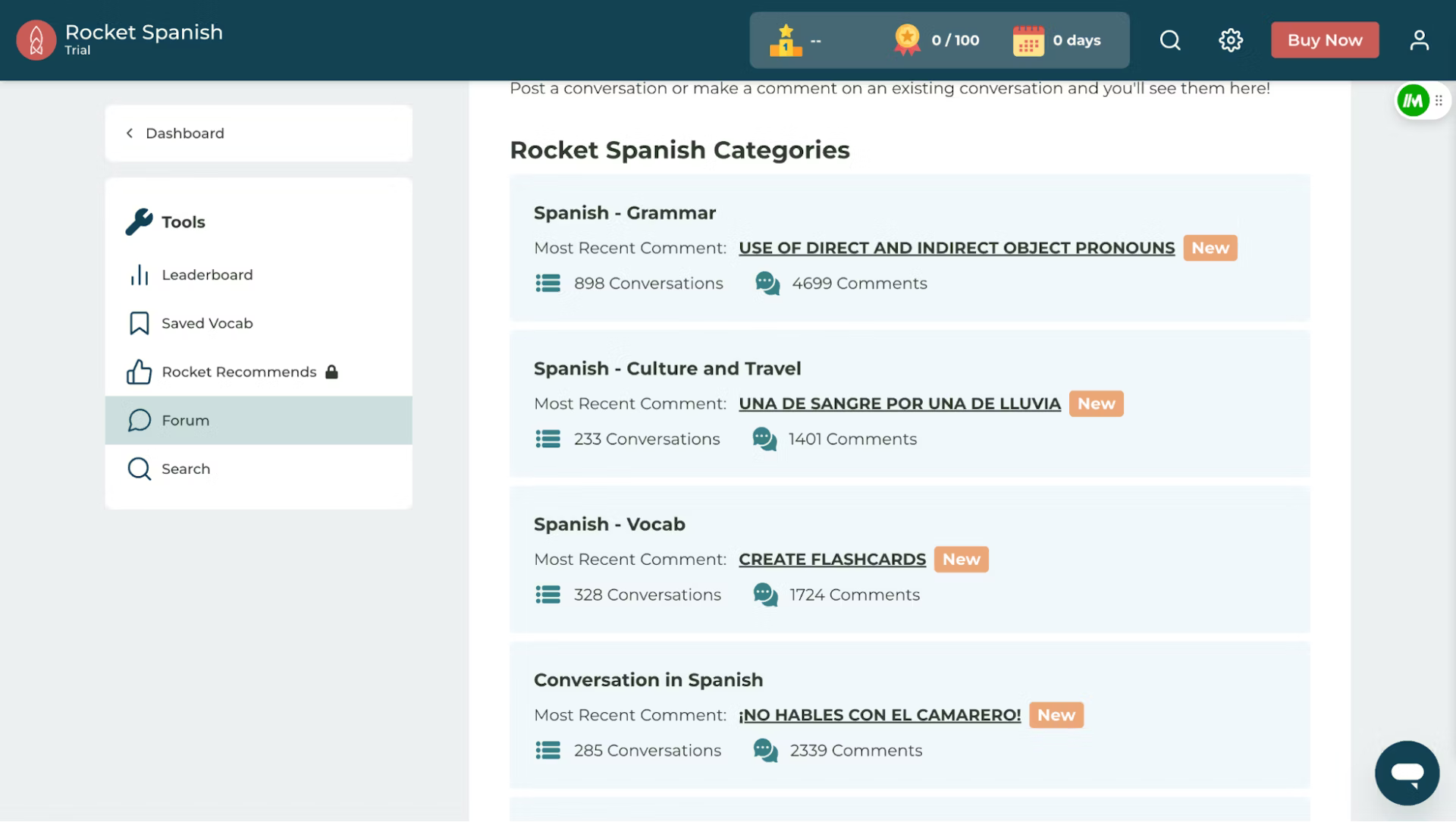Image resolution: width=1456 pixels, height=822 pixels.
Task: Click the New badge beside Grammar comment
Action: click(1210, 248)
